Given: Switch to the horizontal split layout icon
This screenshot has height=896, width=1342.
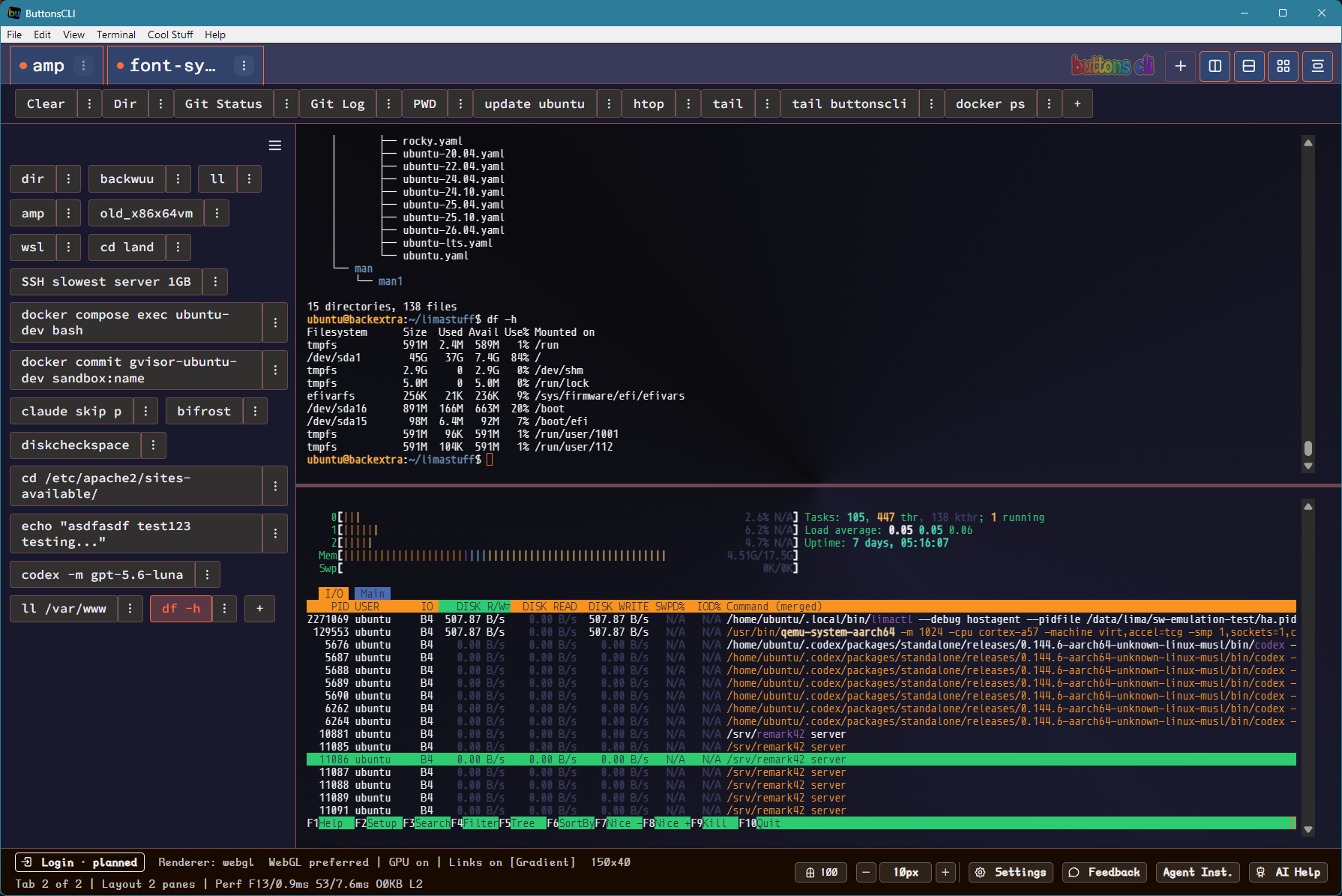Looking at the screenshot, I should 1249,66.
